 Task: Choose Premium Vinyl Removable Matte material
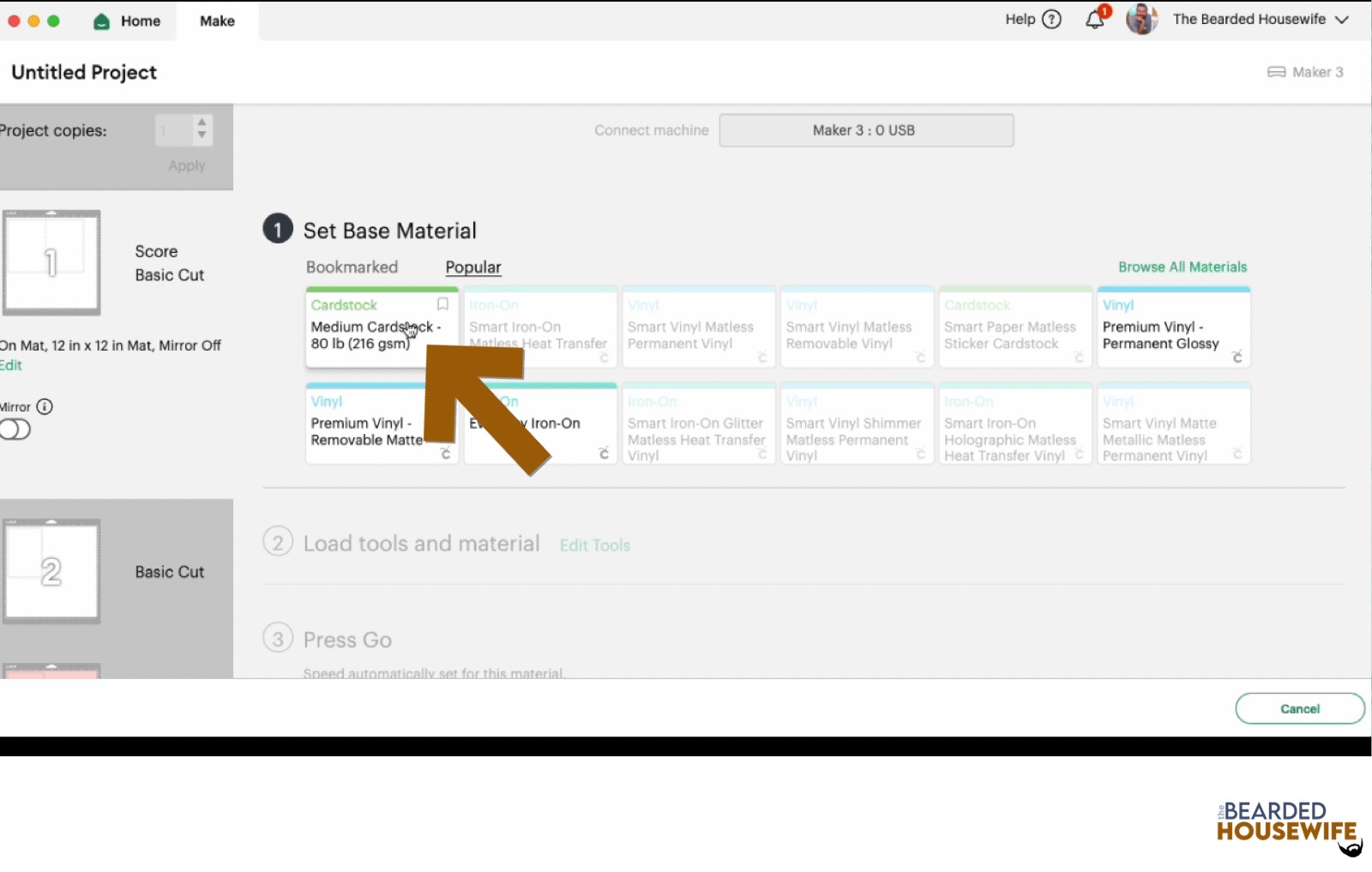(x=366, y=425)
